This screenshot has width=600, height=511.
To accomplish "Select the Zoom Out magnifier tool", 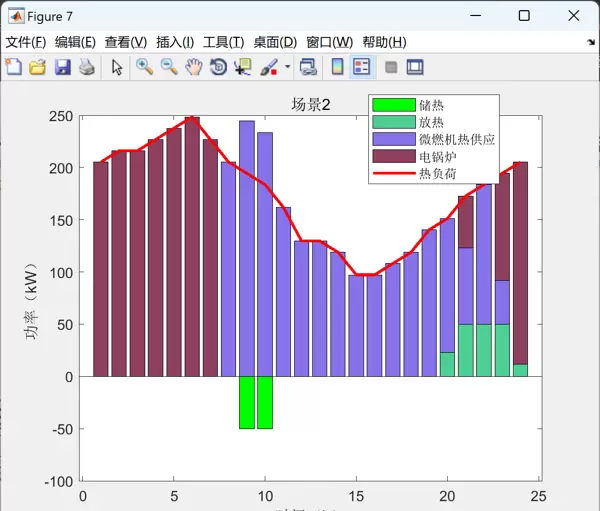I will click(x=169, y=67).
